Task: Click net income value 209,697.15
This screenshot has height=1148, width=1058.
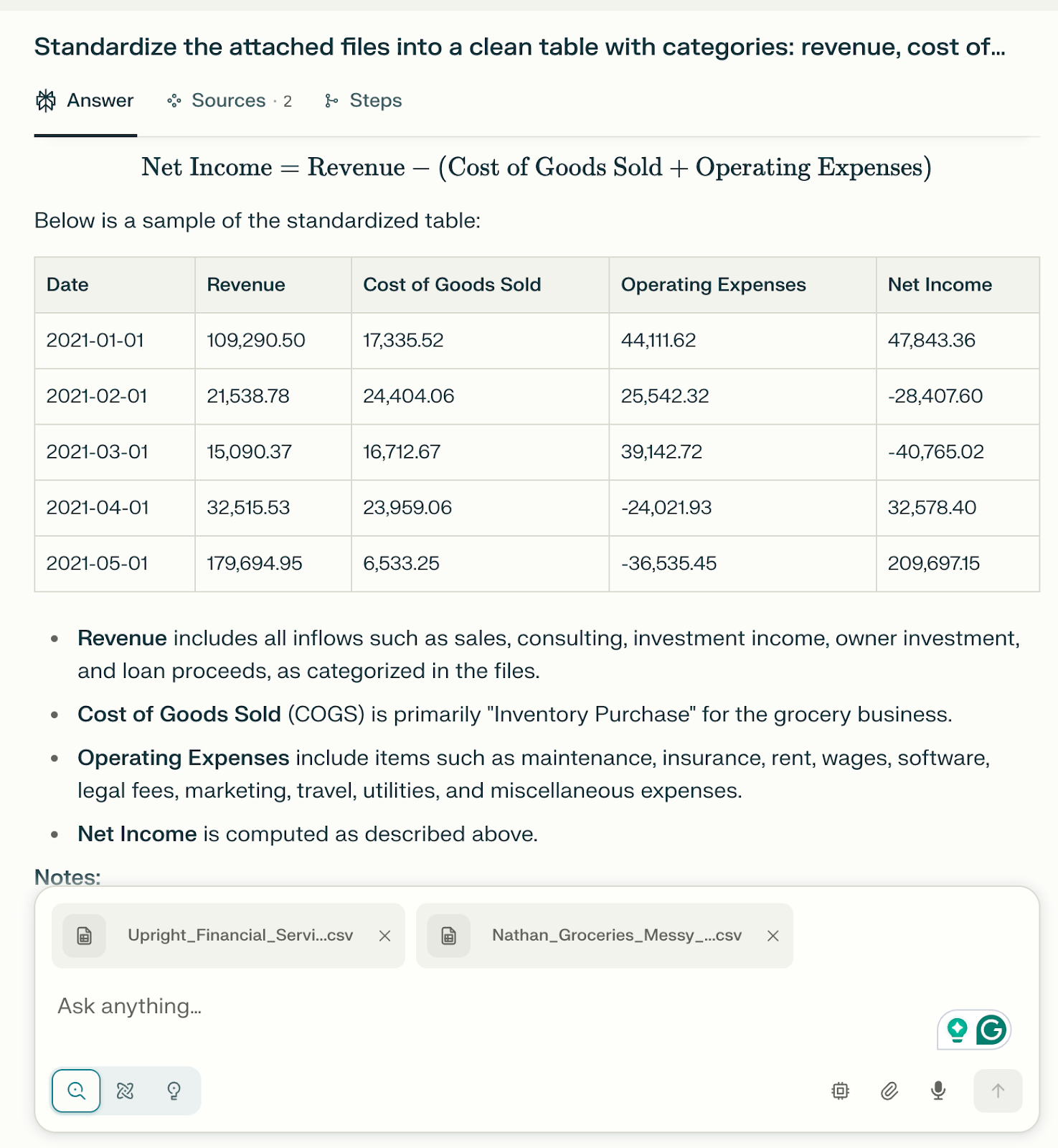Action: [934, 563]
